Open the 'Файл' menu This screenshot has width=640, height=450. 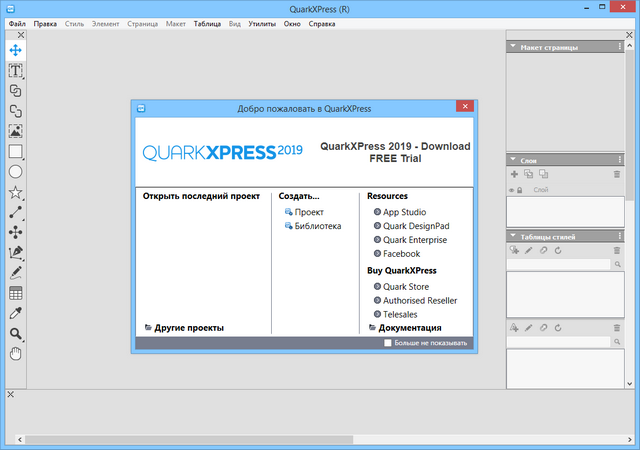(17, 22)
